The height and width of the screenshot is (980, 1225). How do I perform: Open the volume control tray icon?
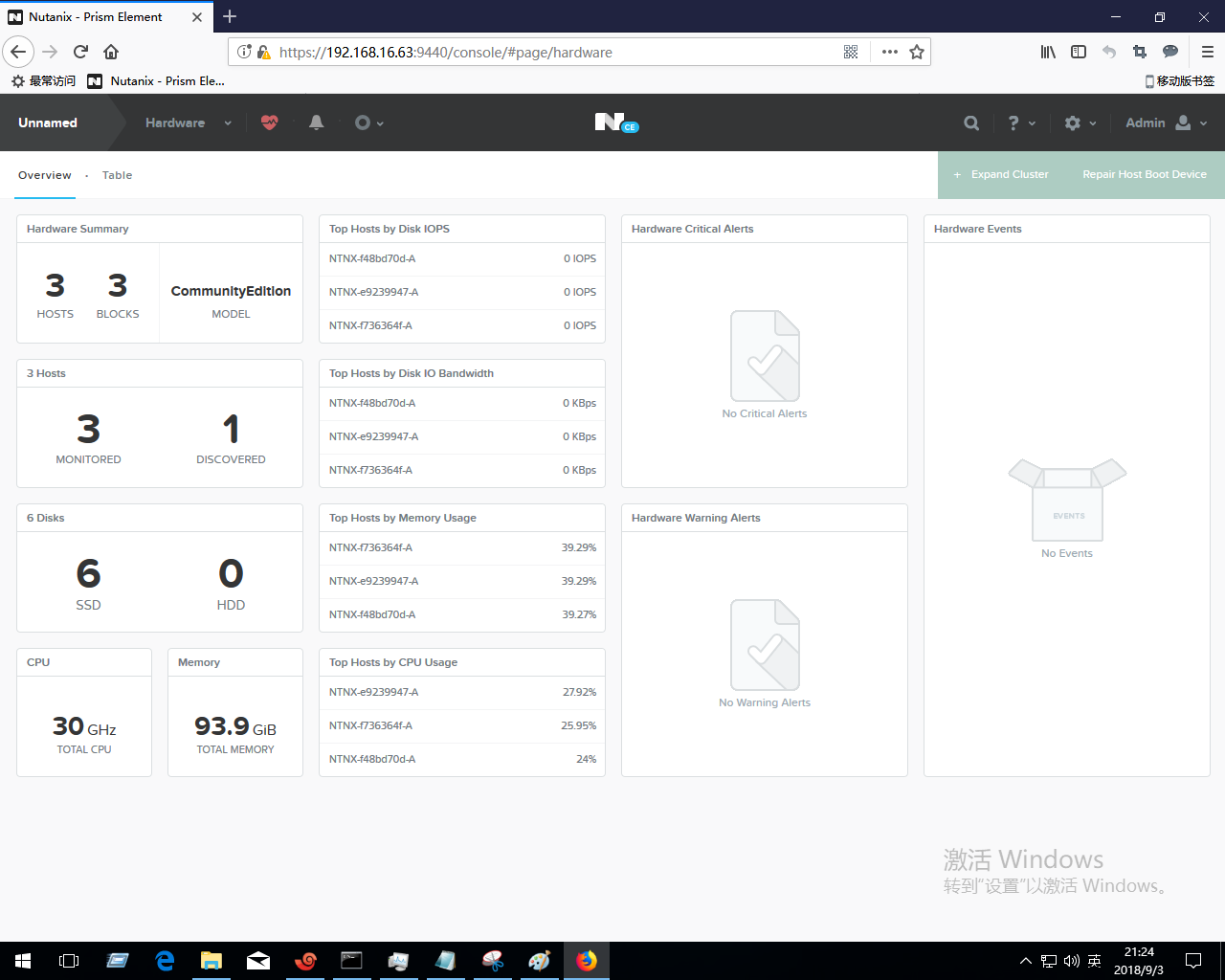point(1072,961)
